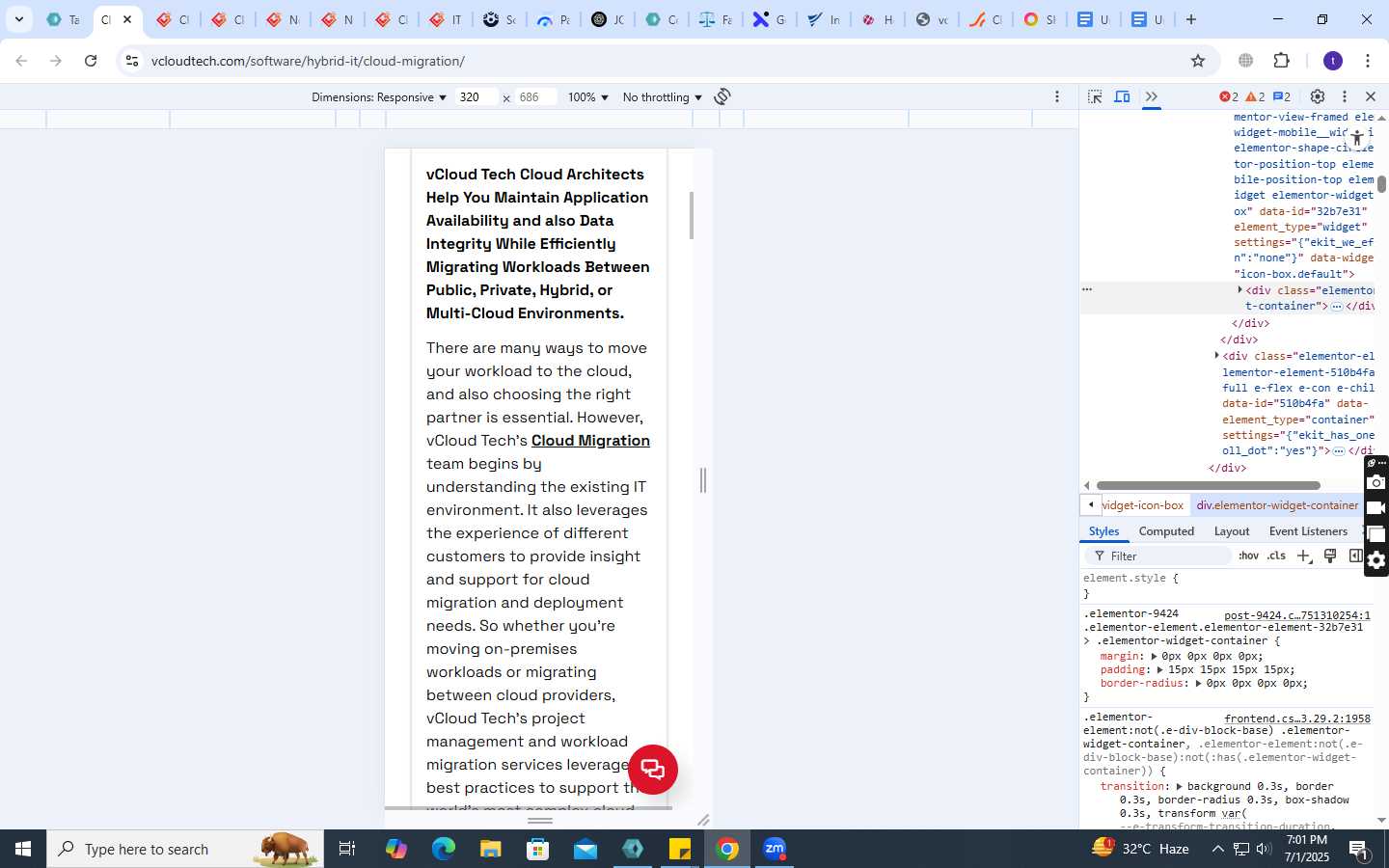Add a new style rule with plus

pyautogui.click(x=1303, y=556)
